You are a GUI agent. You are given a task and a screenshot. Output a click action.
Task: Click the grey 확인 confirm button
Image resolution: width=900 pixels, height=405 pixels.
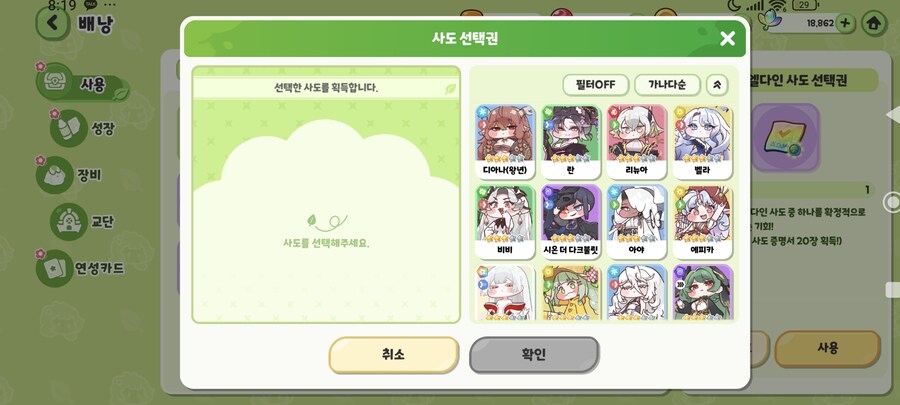[x=534, y=355]
